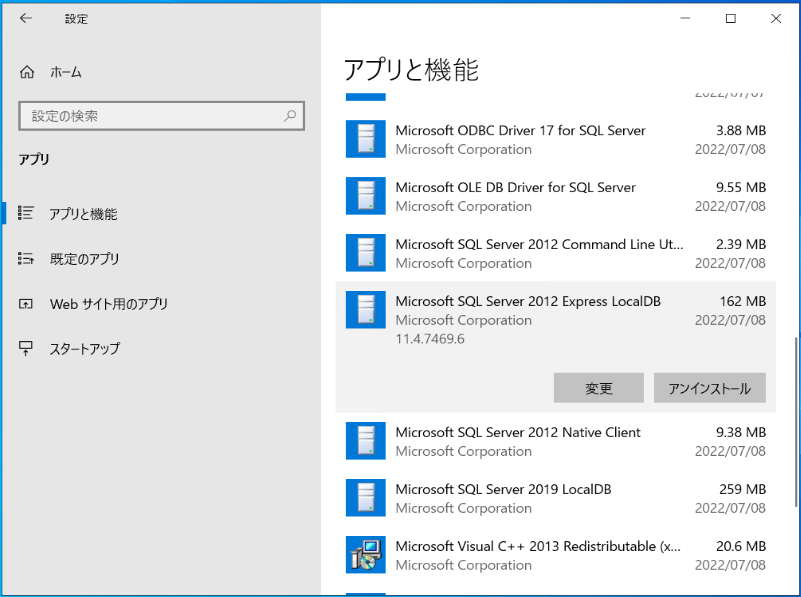This screenshot has height=597, width=801.
Task: Select Microsoft SQL Server 2019 LocalDB
Action: [x=556, y=497]
